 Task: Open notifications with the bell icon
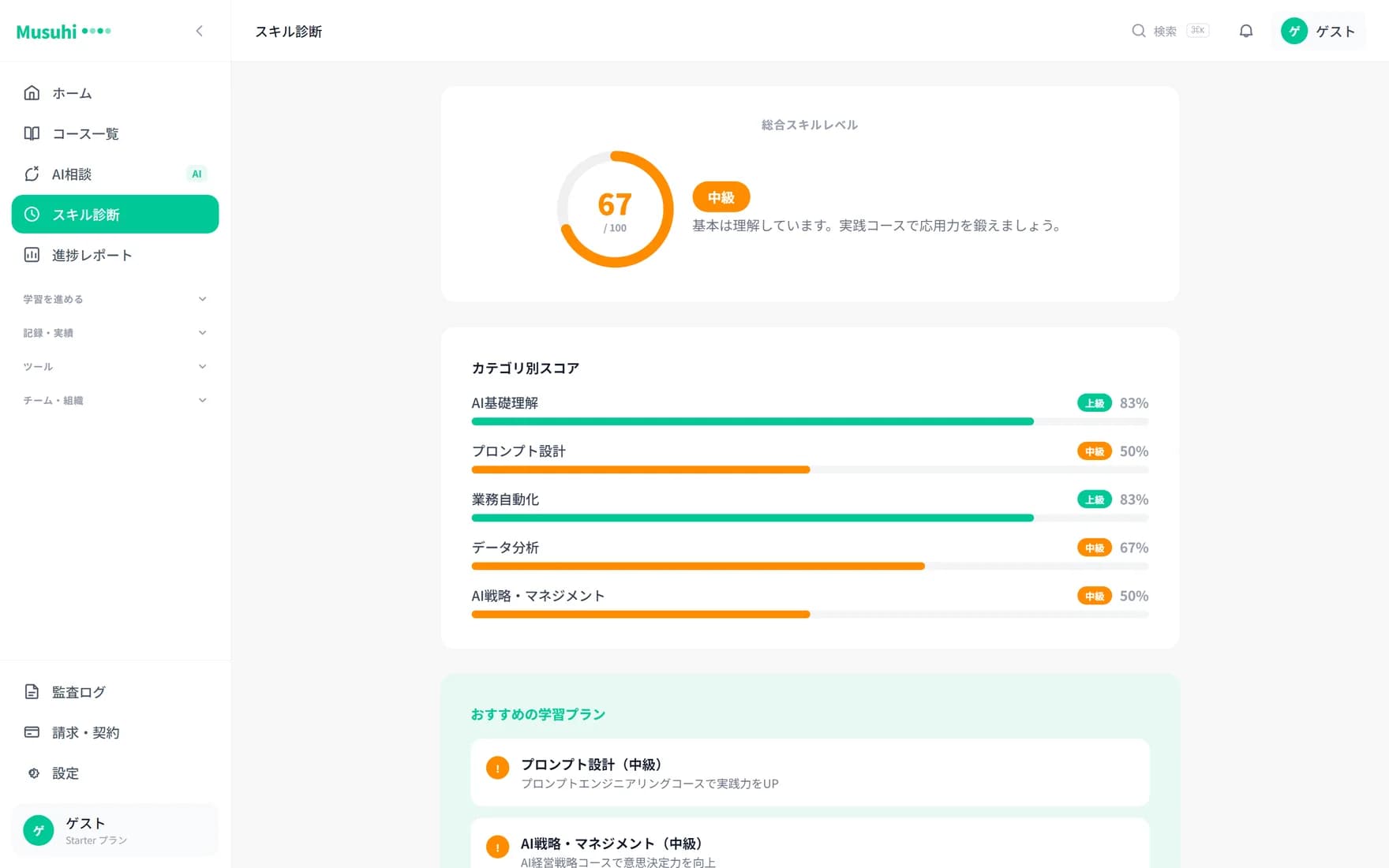[1246, 31]
